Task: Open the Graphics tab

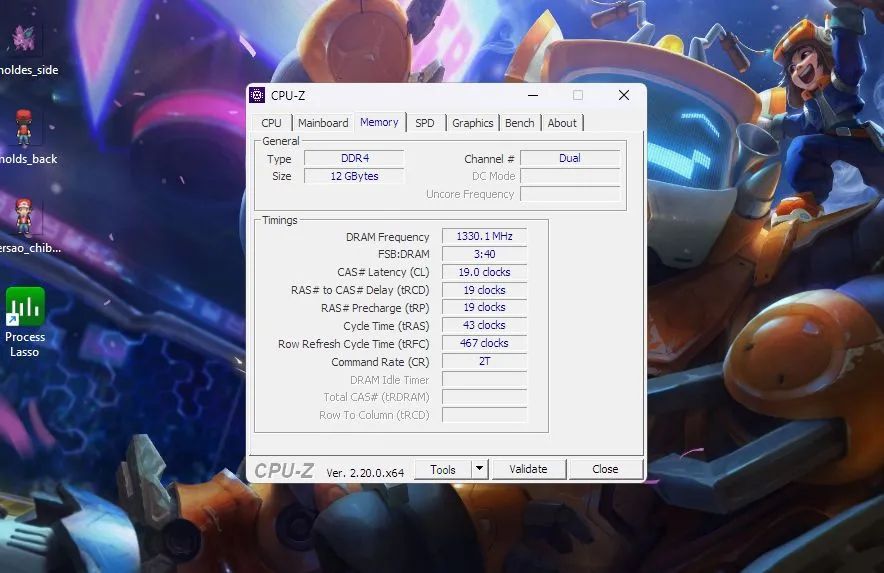Action: (472, 123)
